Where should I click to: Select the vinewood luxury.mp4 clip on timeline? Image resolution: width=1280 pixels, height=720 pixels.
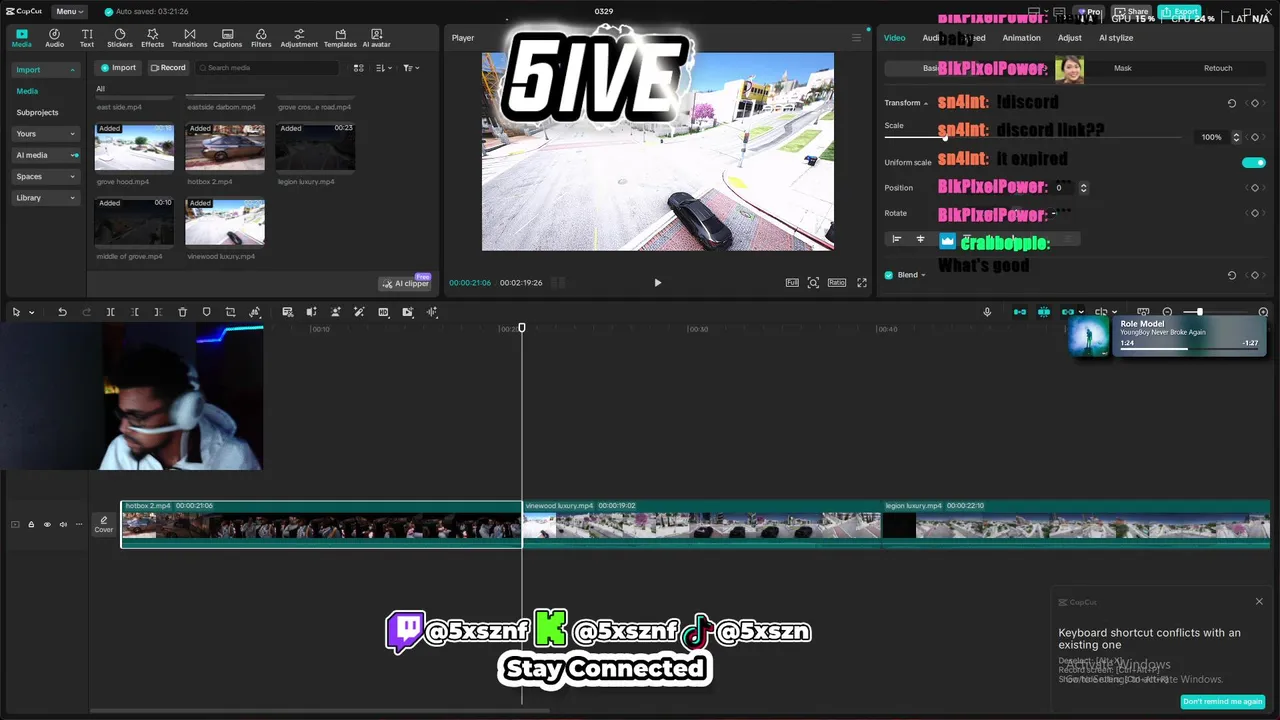click(701, 524)
